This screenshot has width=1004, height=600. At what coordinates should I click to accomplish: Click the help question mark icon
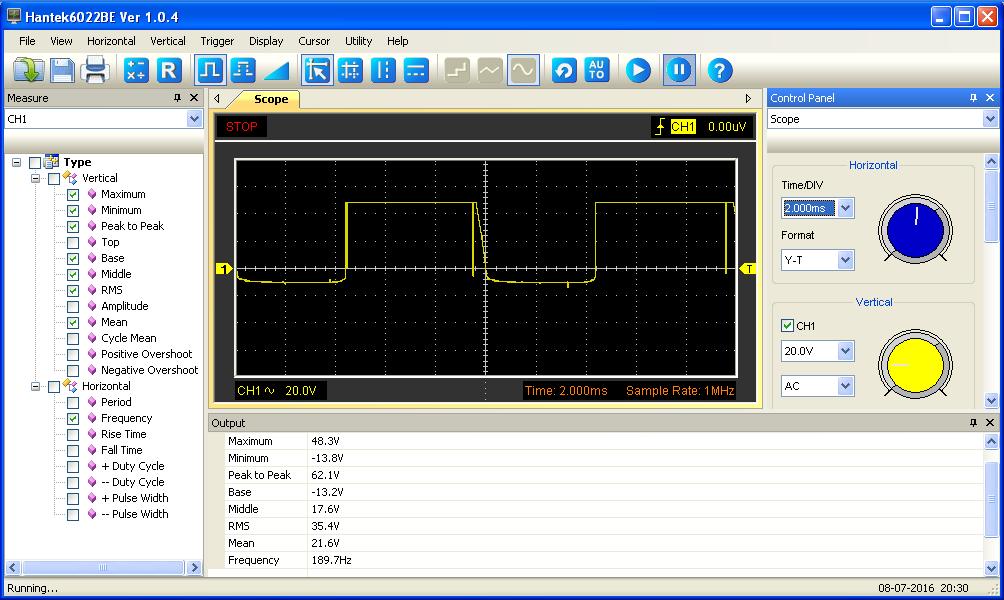tap(720, 70)
